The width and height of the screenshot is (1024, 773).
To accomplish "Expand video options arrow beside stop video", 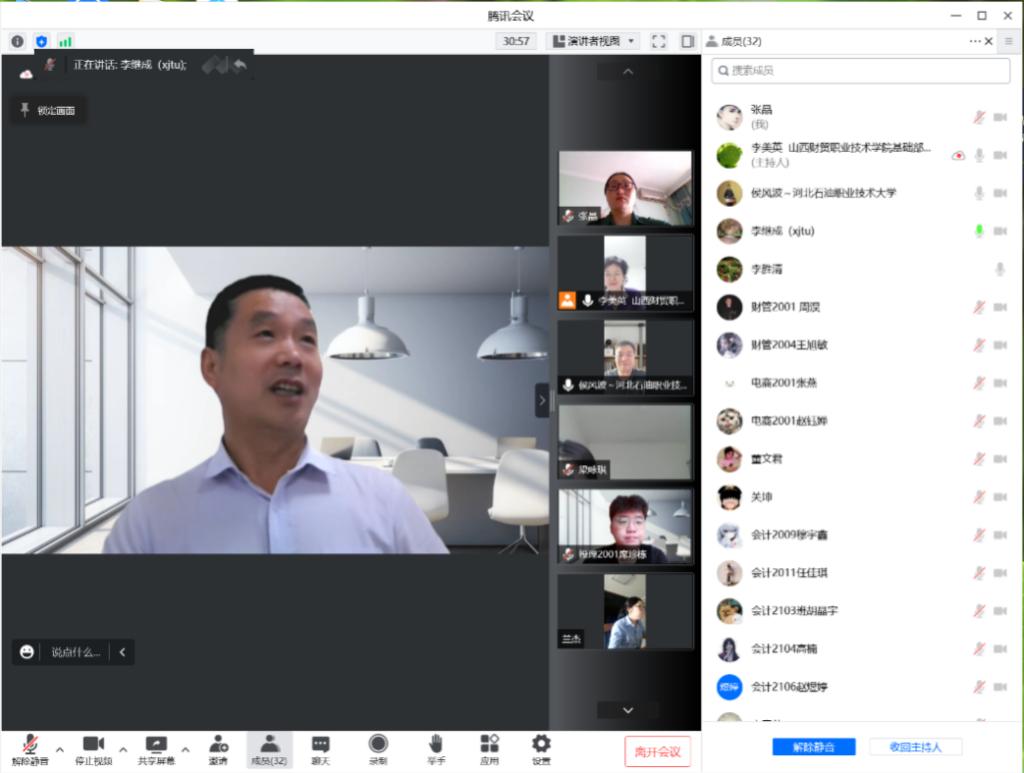I will (123, 749).
